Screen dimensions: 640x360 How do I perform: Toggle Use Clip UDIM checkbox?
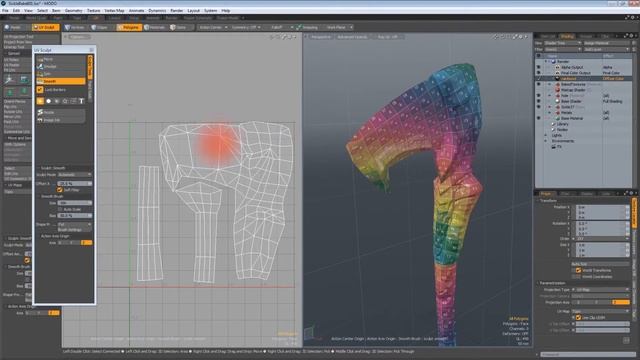pos(578,318)
